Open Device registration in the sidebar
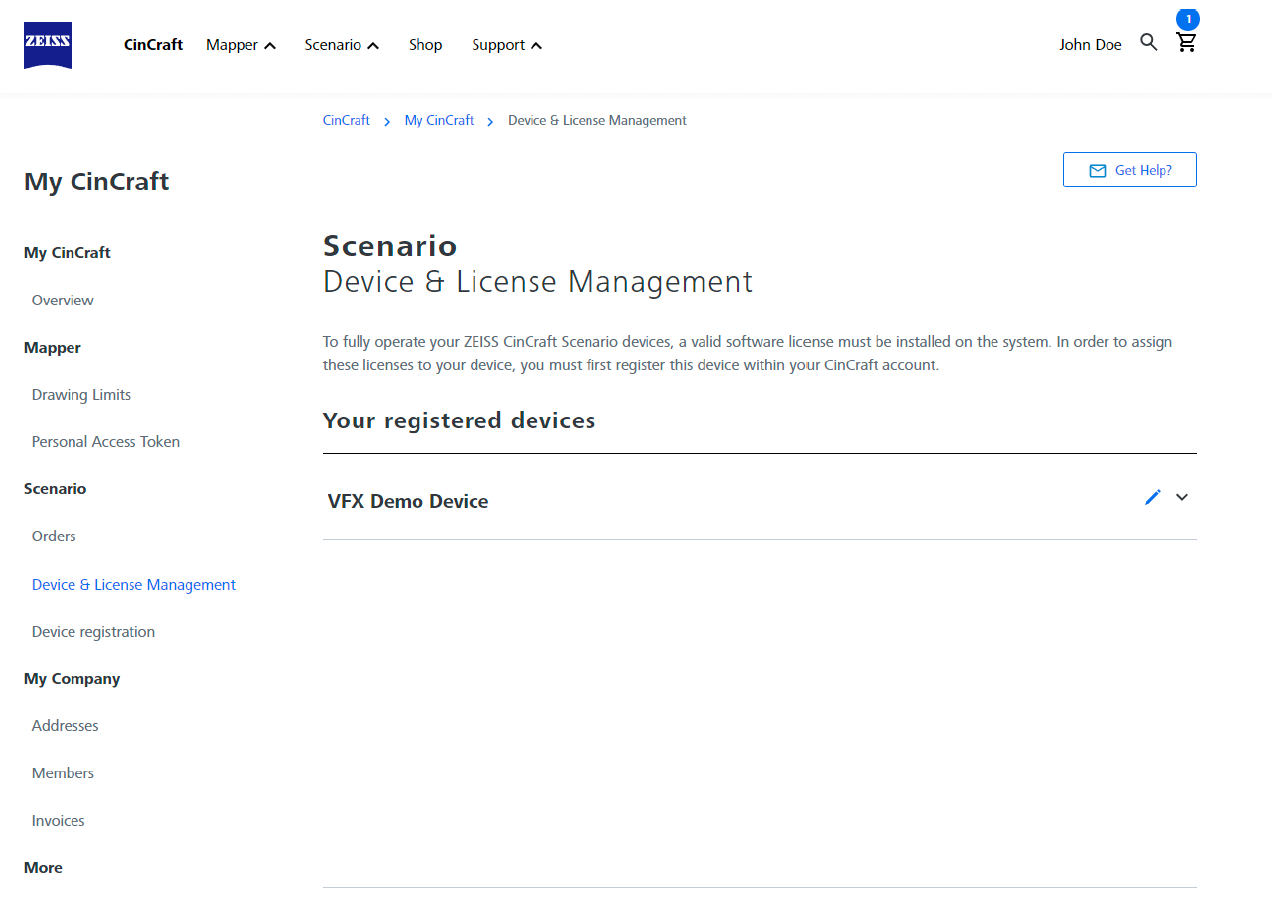Screen dimensions: 1272x916 [93, 632]
